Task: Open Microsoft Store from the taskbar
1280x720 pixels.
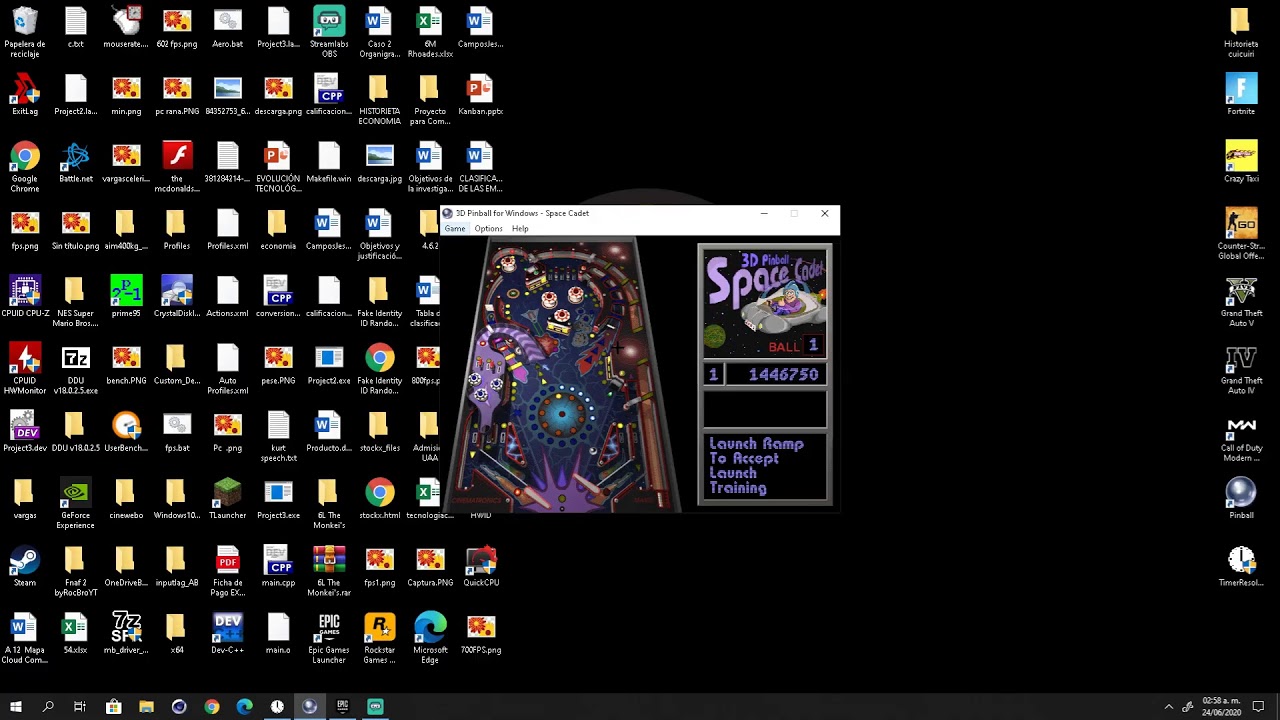Action: pos(113,706)
